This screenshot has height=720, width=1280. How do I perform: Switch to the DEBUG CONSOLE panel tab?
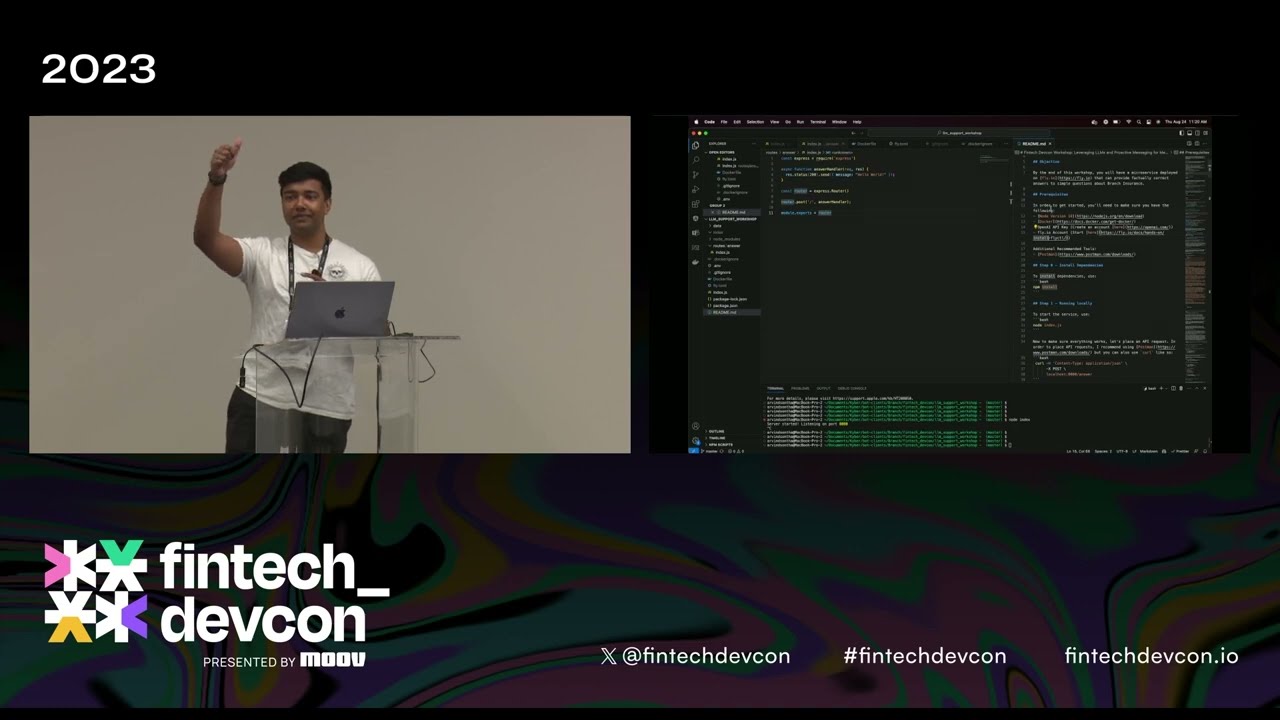coord(852,388)
